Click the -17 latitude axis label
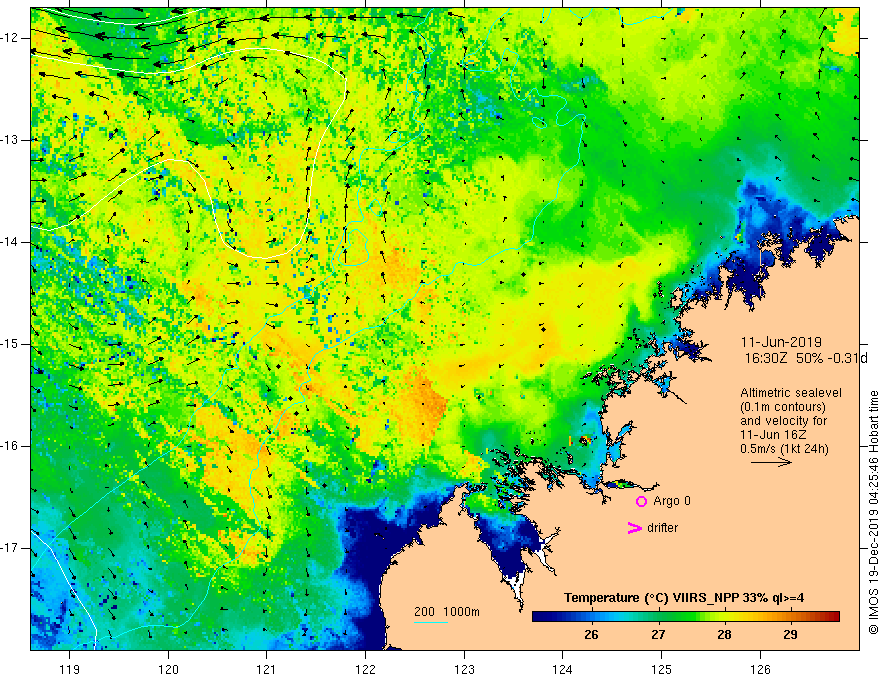This screenshot has width=880, height=680. coord(10,548)
